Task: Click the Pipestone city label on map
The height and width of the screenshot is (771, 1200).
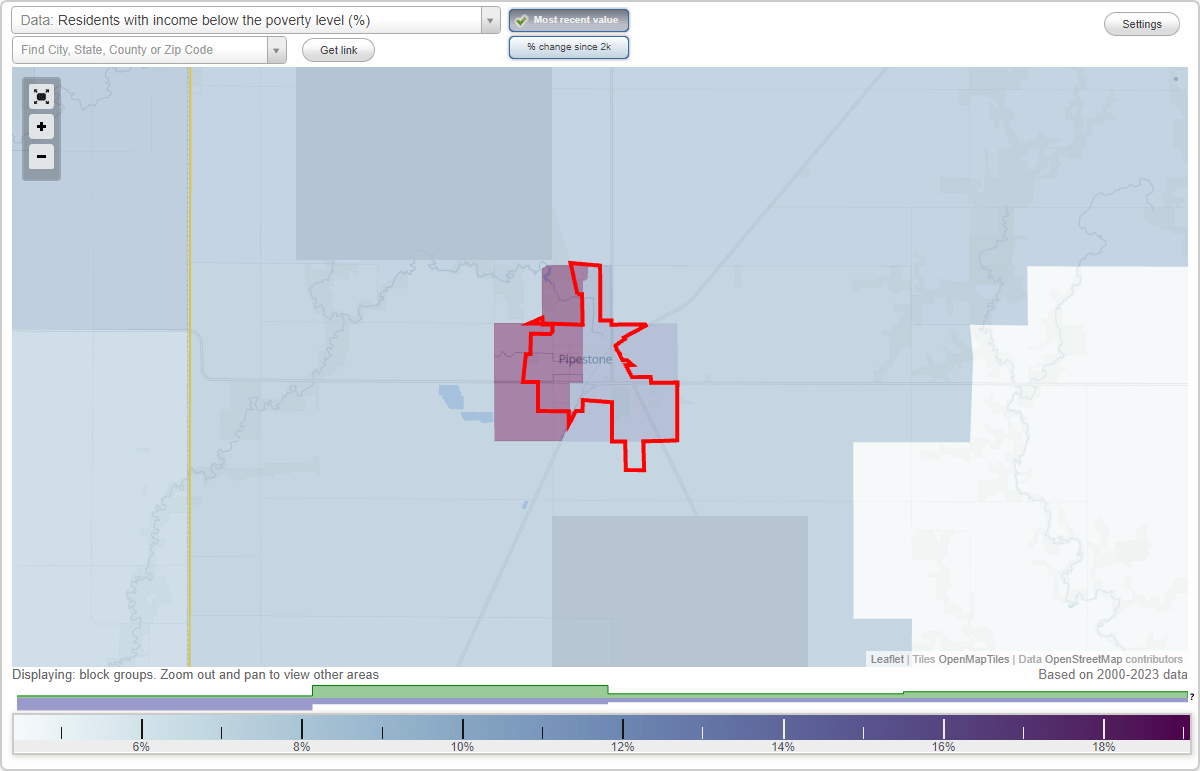Action: coord(585,357)
